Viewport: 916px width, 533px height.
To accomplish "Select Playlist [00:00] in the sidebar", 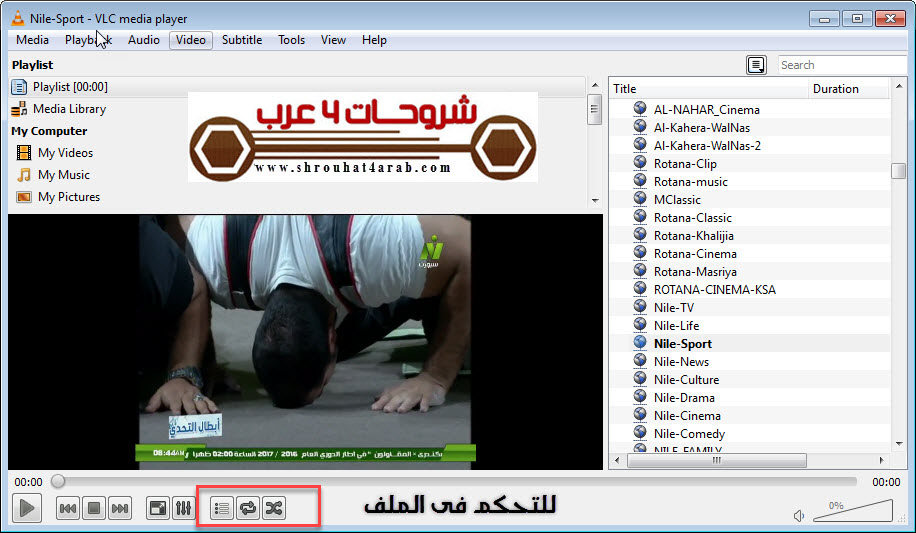I will pyautogui.click(x=297, y=87).
